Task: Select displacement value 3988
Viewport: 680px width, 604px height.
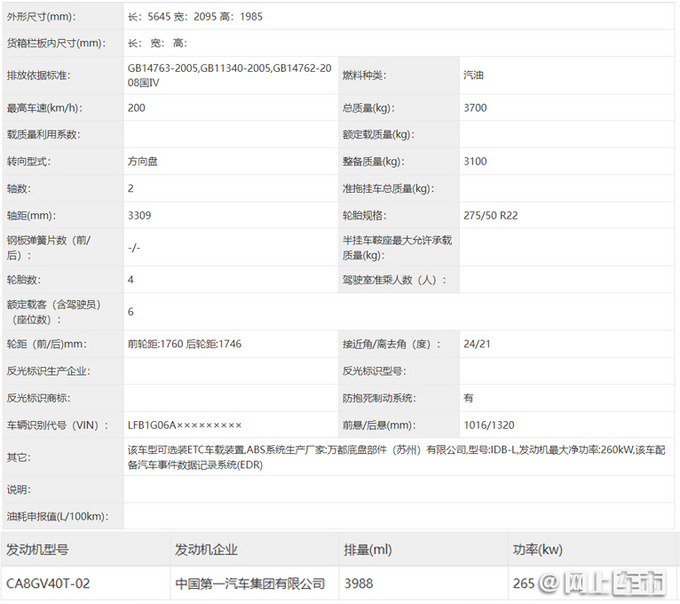Action: pos(358,584)
